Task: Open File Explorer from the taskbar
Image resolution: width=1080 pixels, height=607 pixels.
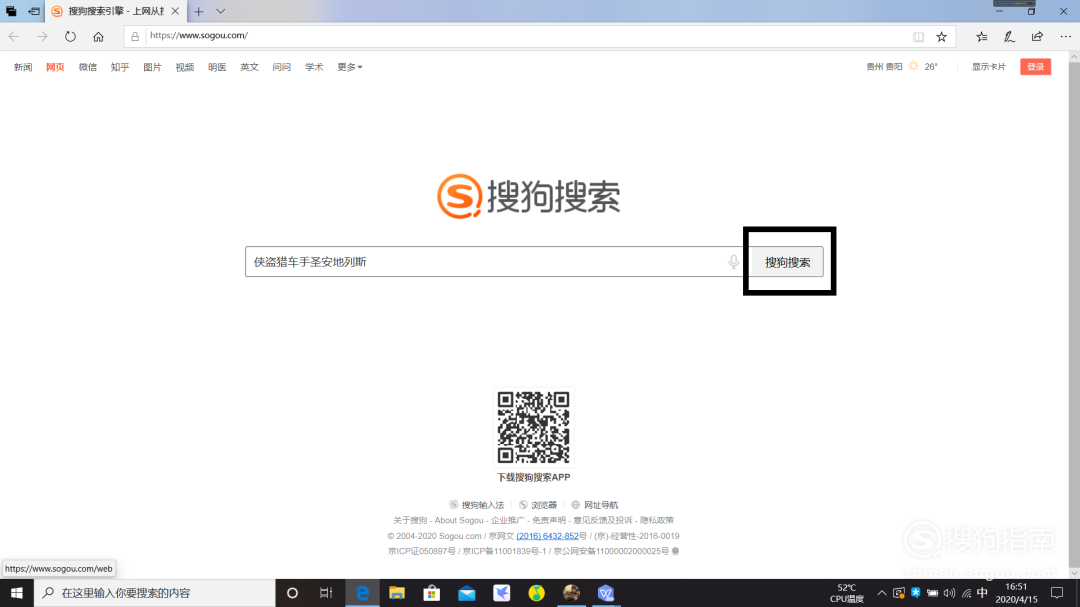Action: (397, 593)
